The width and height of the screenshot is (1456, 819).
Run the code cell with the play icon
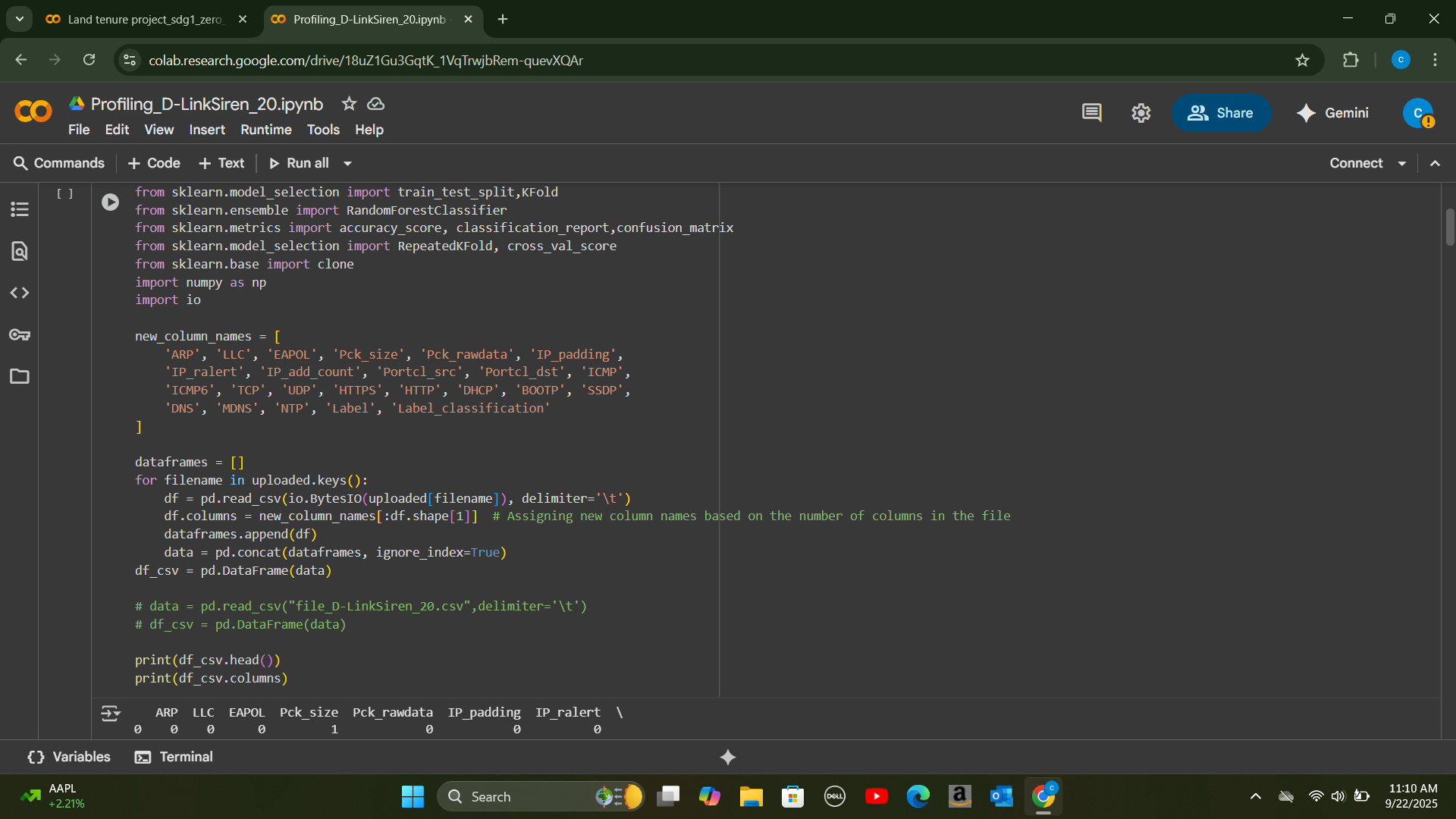[110, 202]
